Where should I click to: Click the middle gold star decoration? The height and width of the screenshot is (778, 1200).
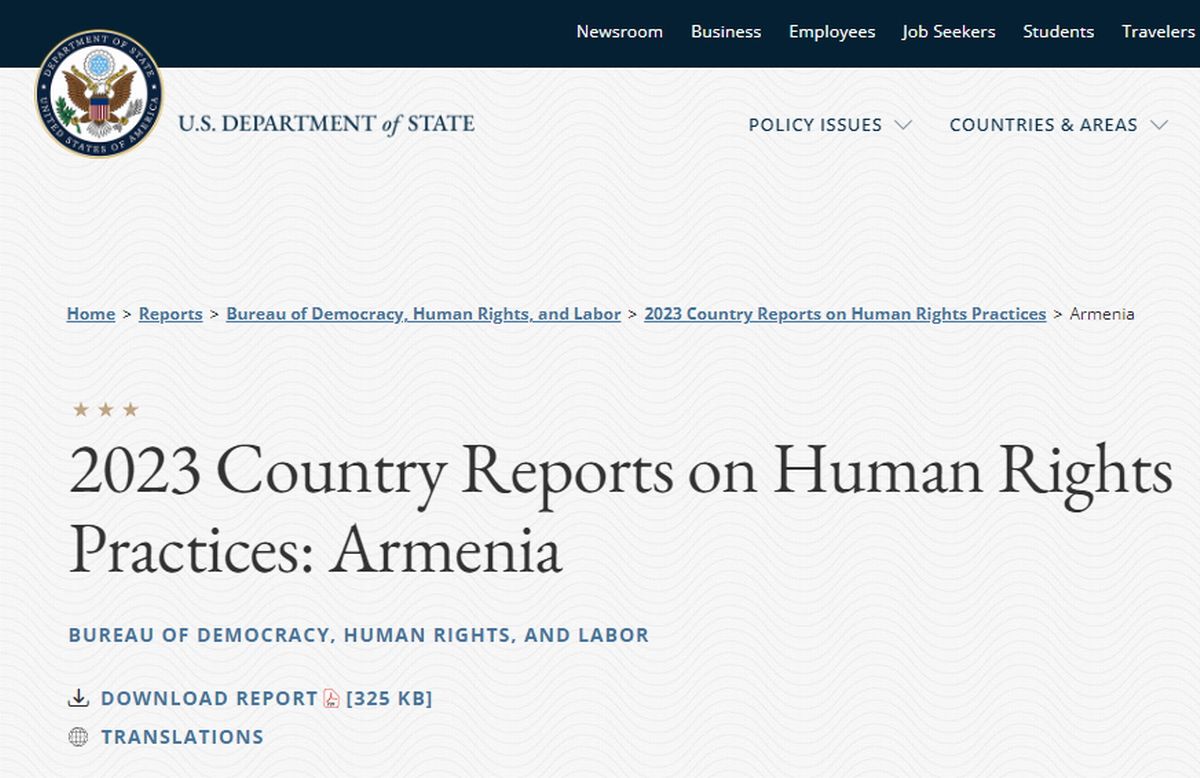pos(104,409)
